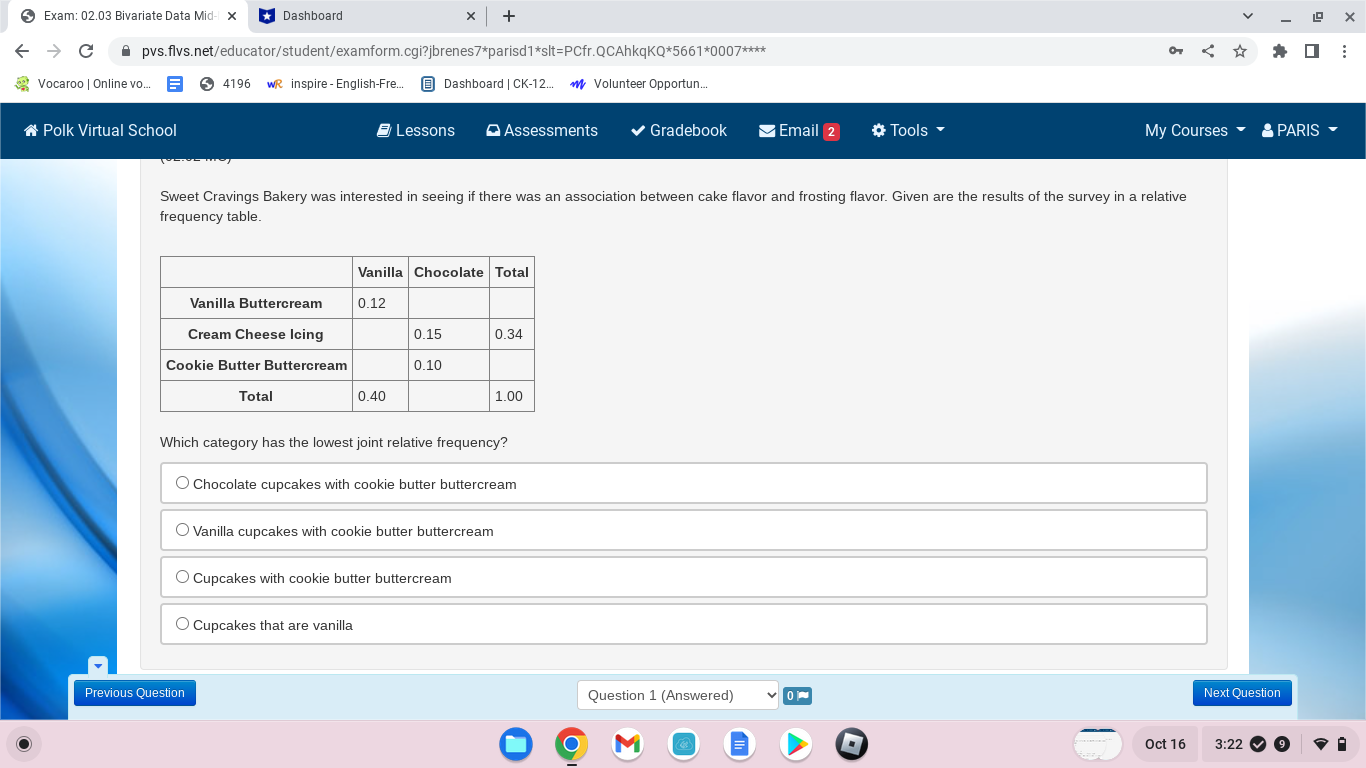1366x768 pixels.
Task: Click the 0.10 table cell
Action: coord(449,365)
